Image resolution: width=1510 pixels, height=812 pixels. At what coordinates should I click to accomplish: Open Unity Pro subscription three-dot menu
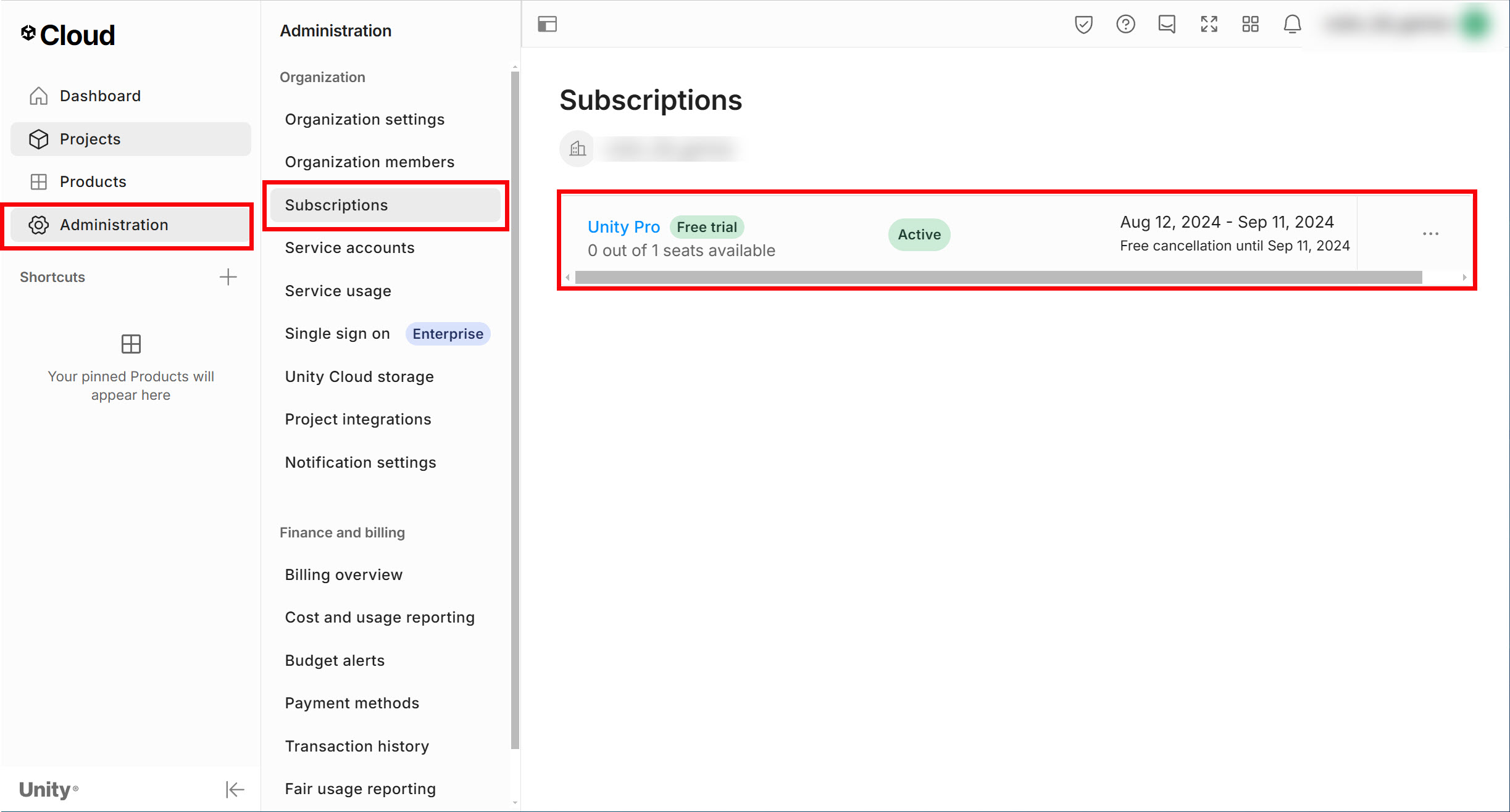(x=1430, y=234)
